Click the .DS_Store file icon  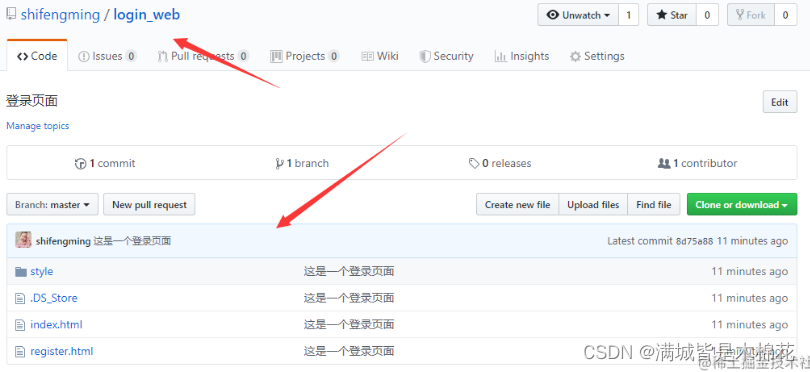click(x=20, y=298)
